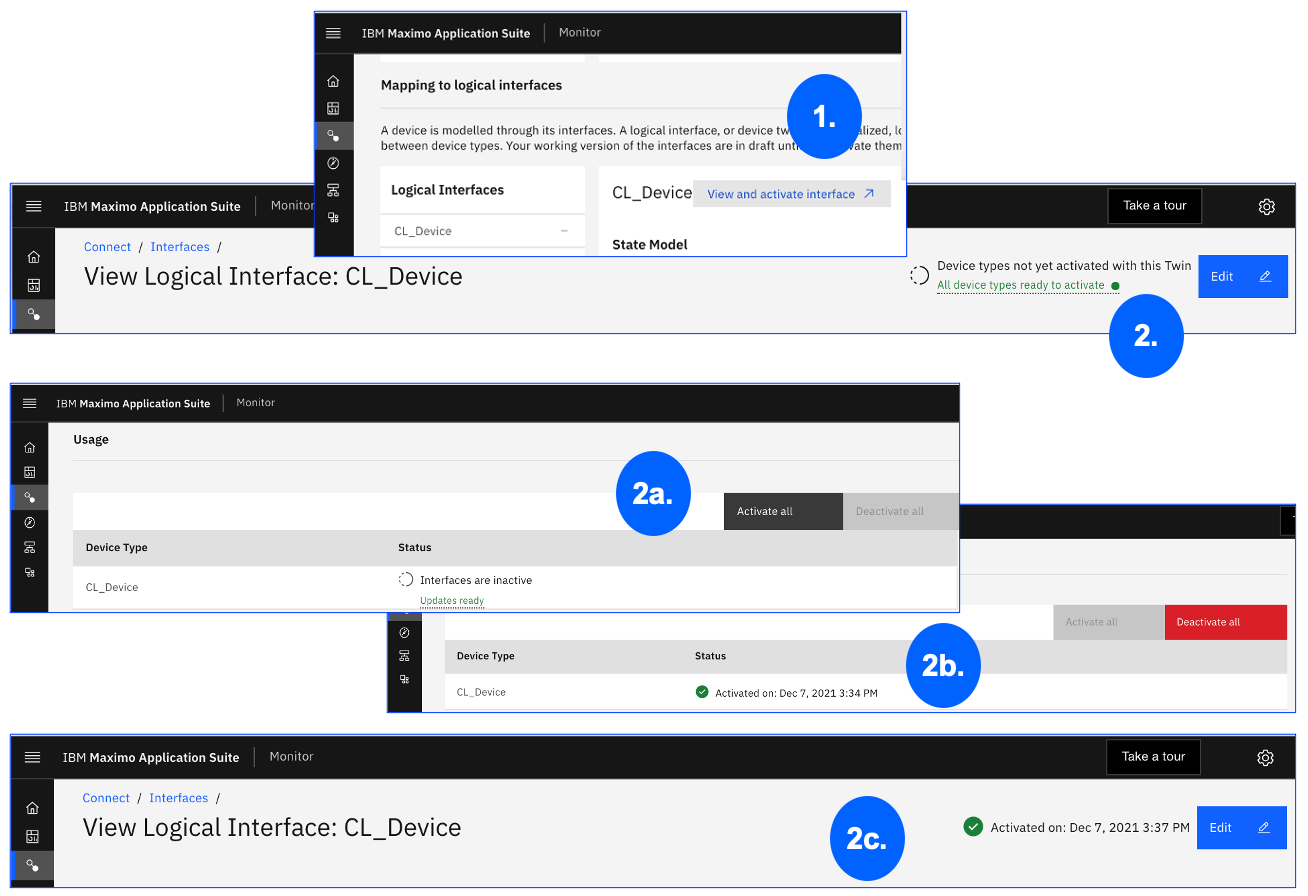Click Monitor in the Usage panel header

[256, 403]
